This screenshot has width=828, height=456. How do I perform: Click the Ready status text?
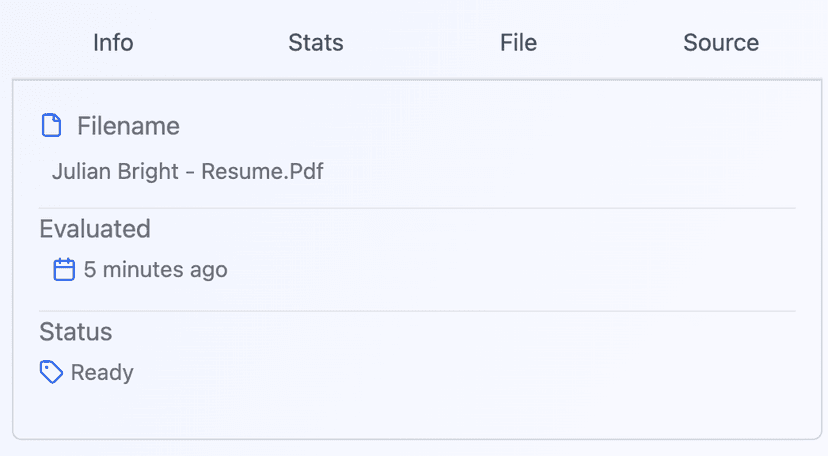(102, 373)
